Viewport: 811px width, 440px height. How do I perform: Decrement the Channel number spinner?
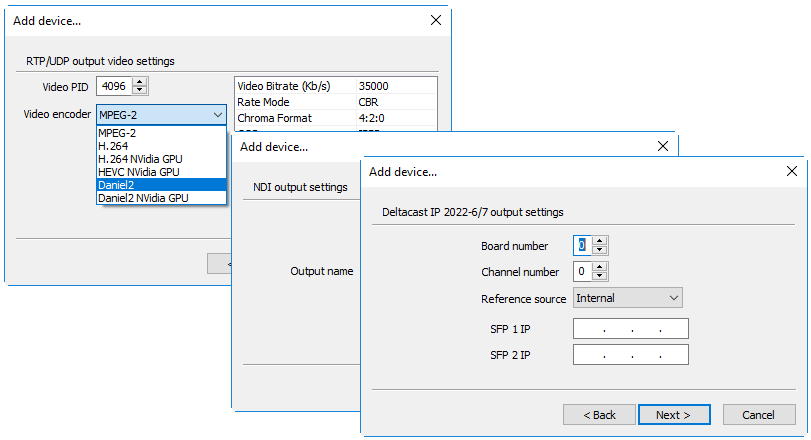pyautogui.click(x=599, y=276)
